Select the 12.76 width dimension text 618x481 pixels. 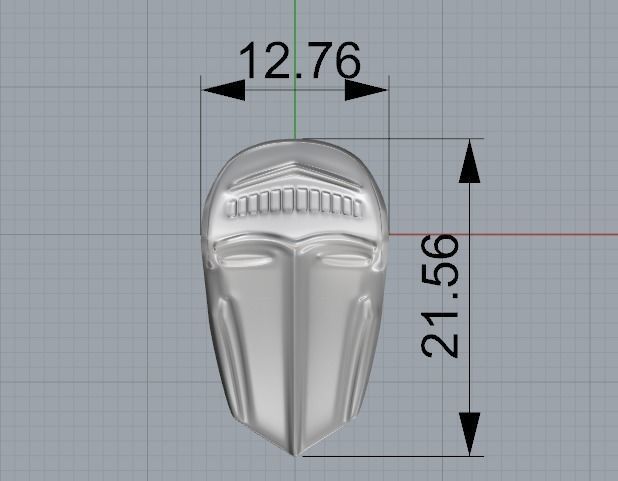(x=300, y=60)
